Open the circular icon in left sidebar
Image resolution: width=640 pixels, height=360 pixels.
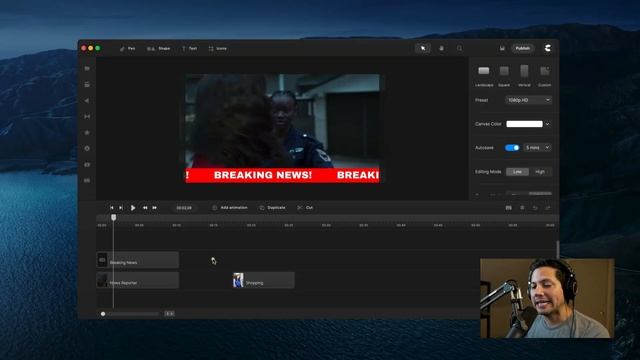pos(87,149)
